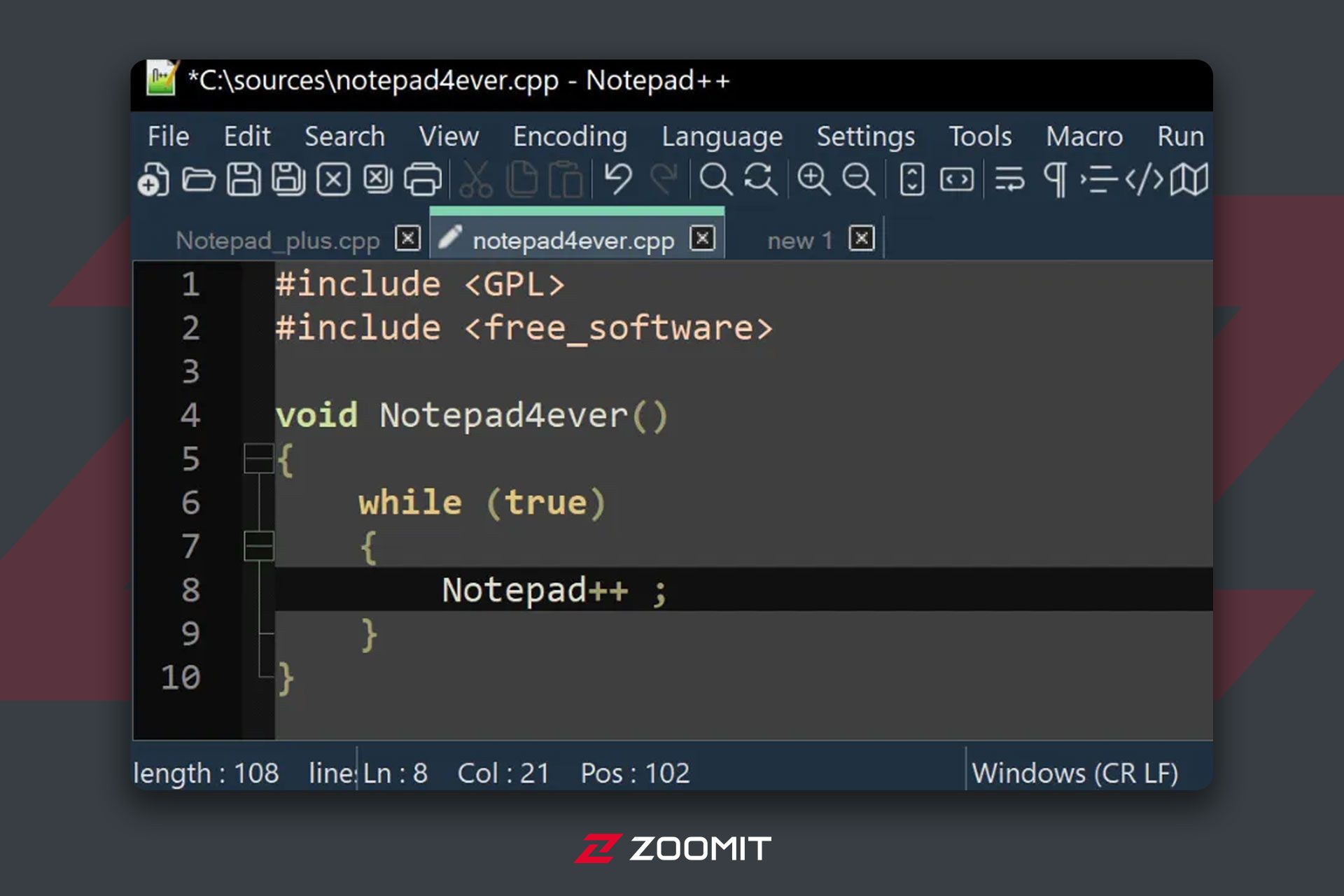Open the View menu
The height and width of the screenshot is (896, 1344).
coord(449,136)
